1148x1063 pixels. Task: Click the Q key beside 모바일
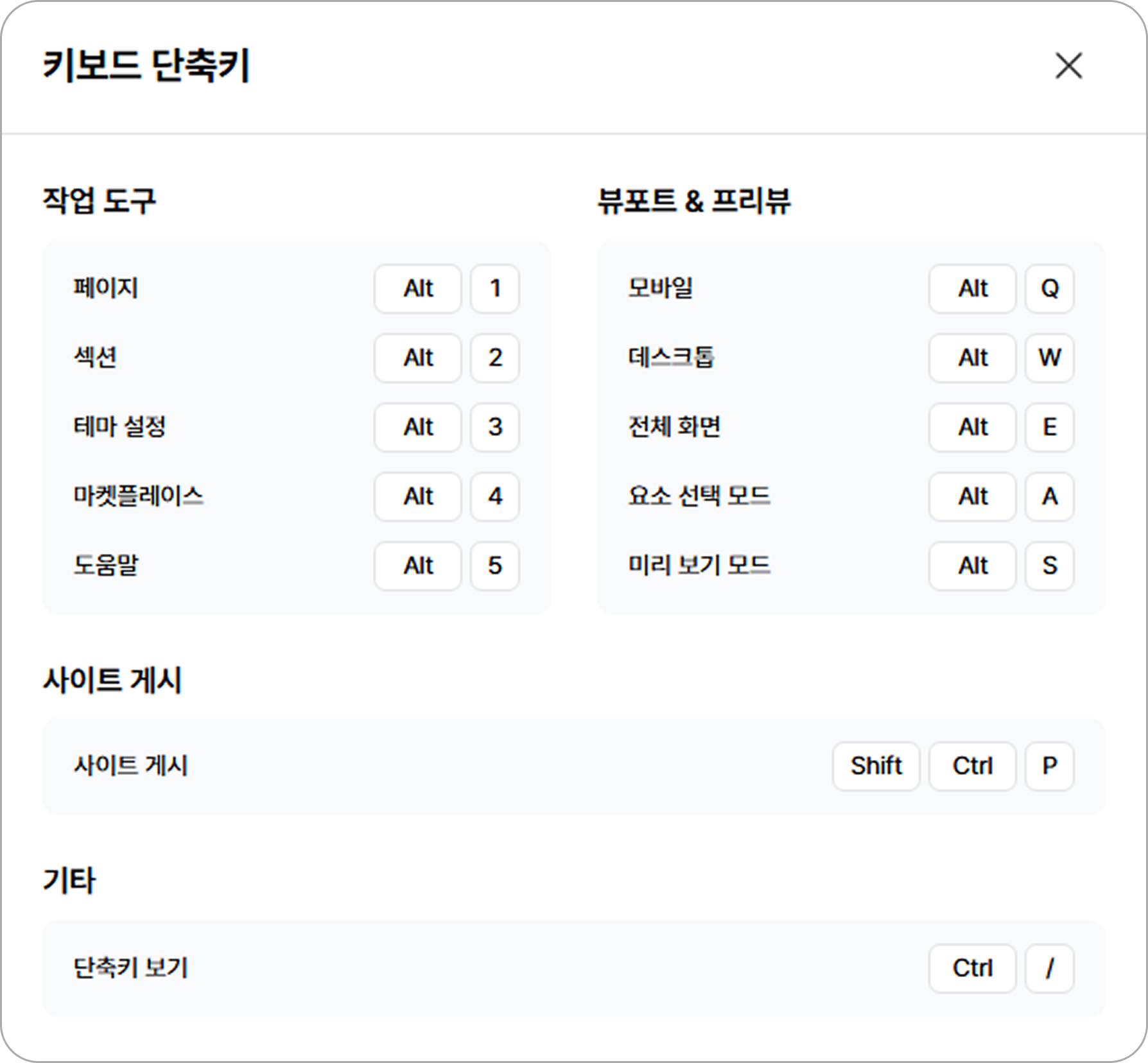click(x=1049, y=289)
